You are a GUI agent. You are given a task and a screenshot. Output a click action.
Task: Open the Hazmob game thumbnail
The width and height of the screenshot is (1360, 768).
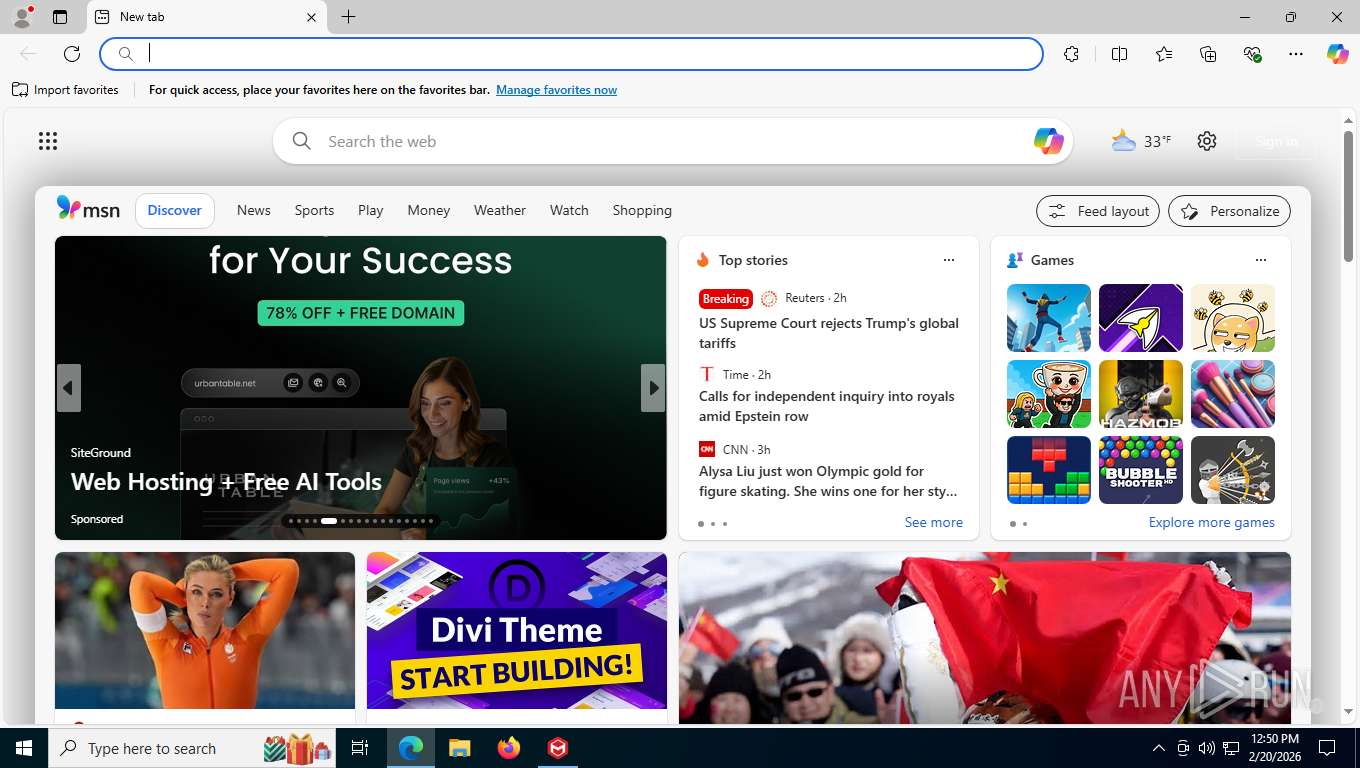pos(1141,394)
